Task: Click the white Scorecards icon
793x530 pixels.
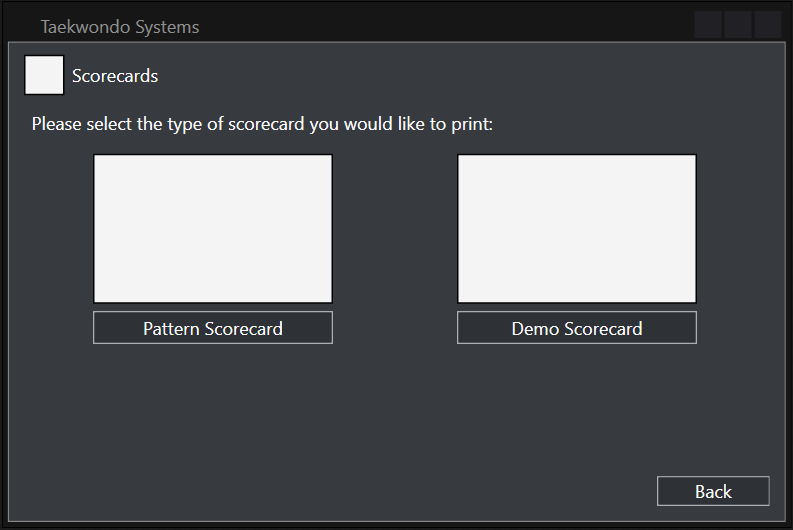Action: click(44, 75)
